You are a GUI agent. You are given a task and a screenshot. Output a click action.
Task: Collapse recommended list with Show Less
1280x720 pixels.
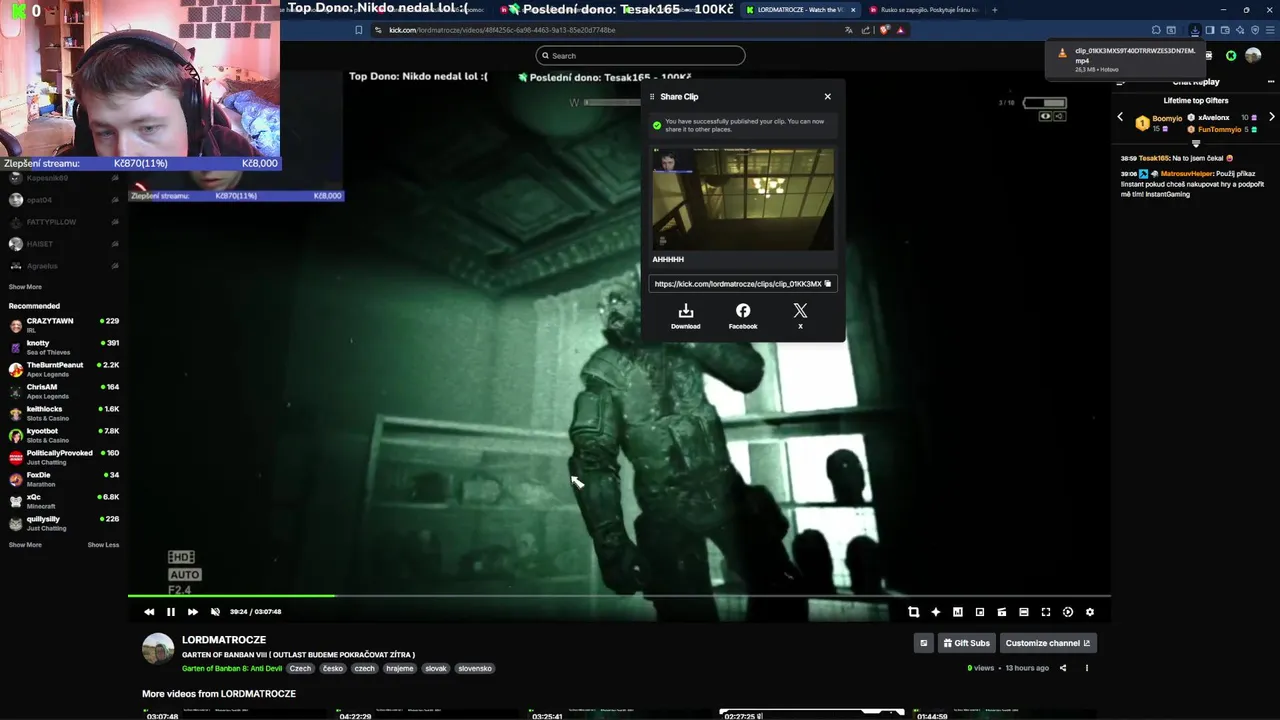[103, 545]
